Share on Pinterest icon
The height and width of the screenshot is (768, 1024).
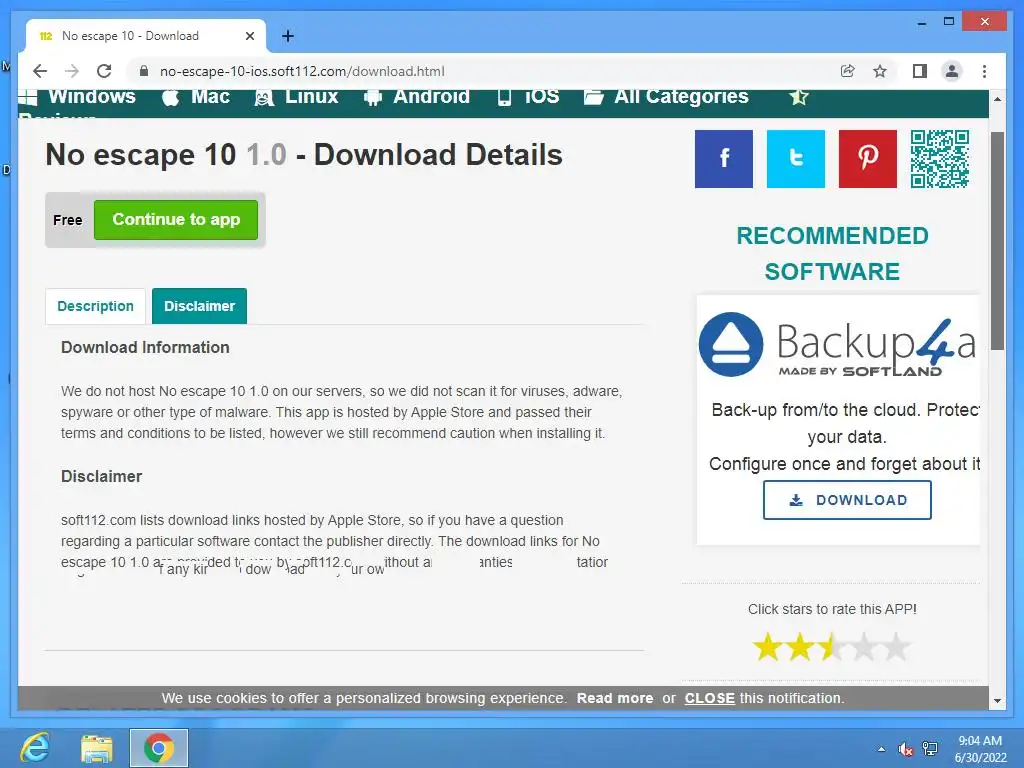pos(867,159)
